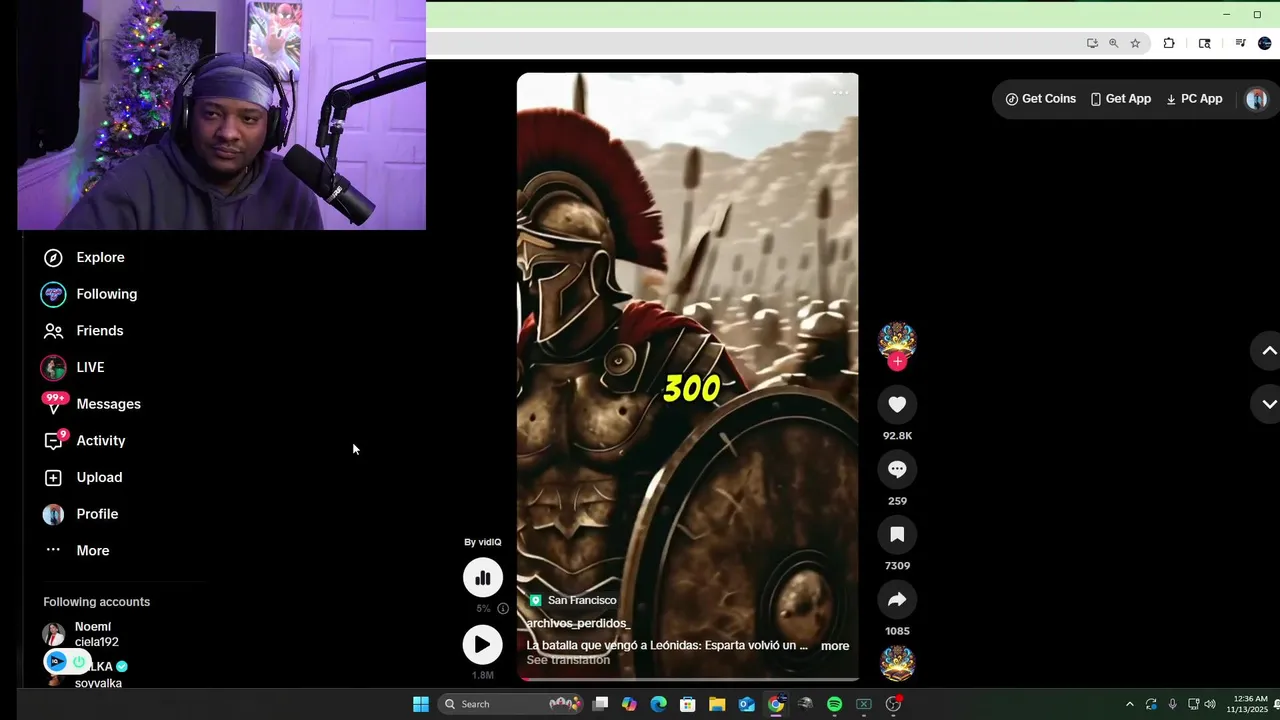Open Outlook from the taskbar
The width and height of the screenshot is (1280, 720).
point(746,704)
